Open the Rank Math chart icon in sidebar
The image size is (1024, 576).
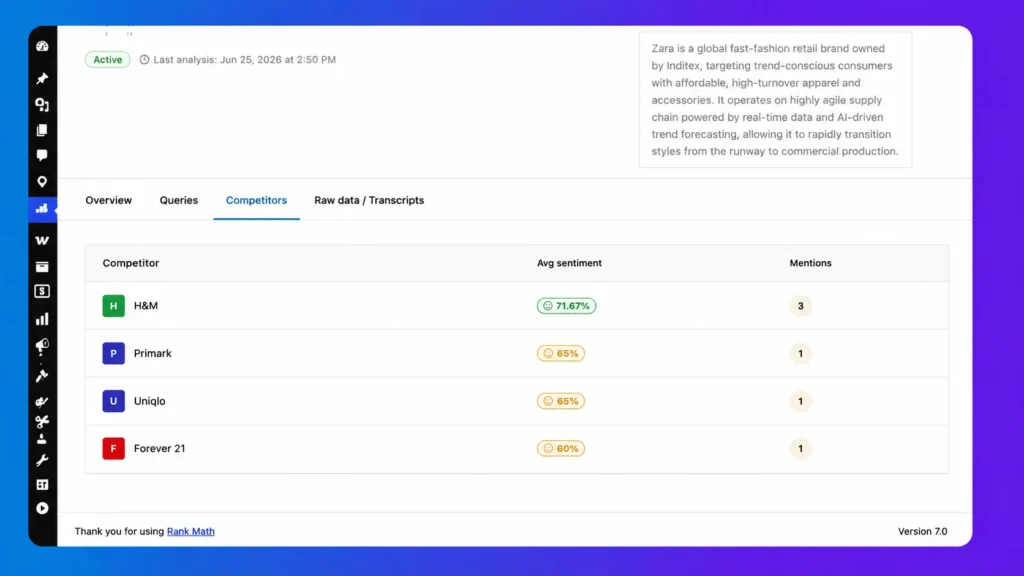(x=42, y=209)
